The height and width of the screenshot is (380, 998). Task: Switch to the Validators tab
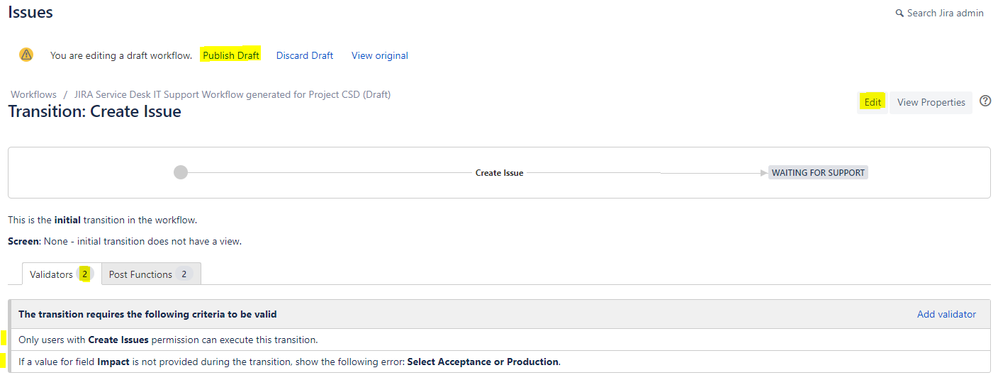(x=62, y=274)
